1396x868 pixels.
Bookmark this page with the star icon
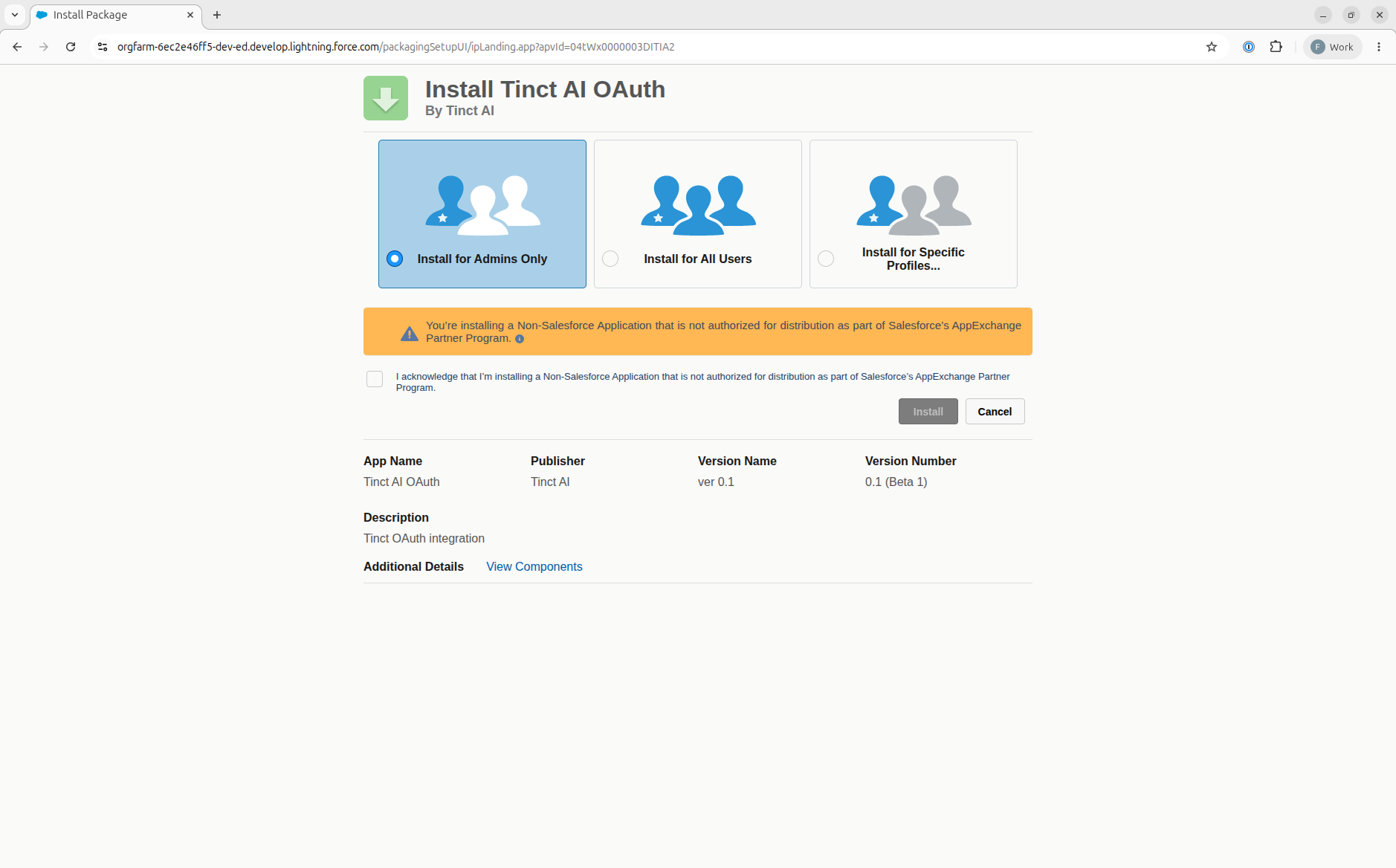point(1212,47)
